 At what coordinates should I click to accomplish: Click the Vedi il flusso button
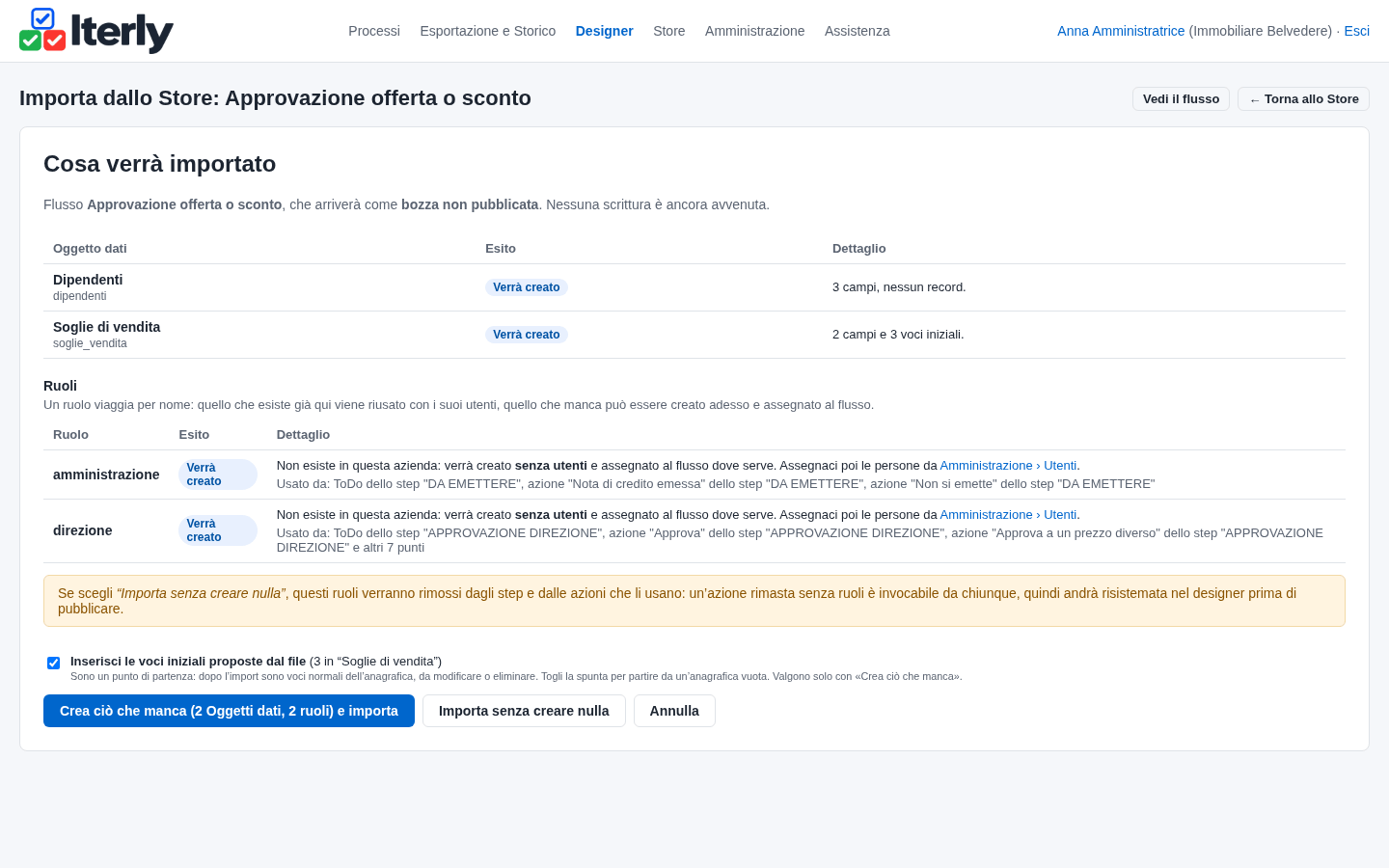pyautogui.click(x=1181, y=99)
